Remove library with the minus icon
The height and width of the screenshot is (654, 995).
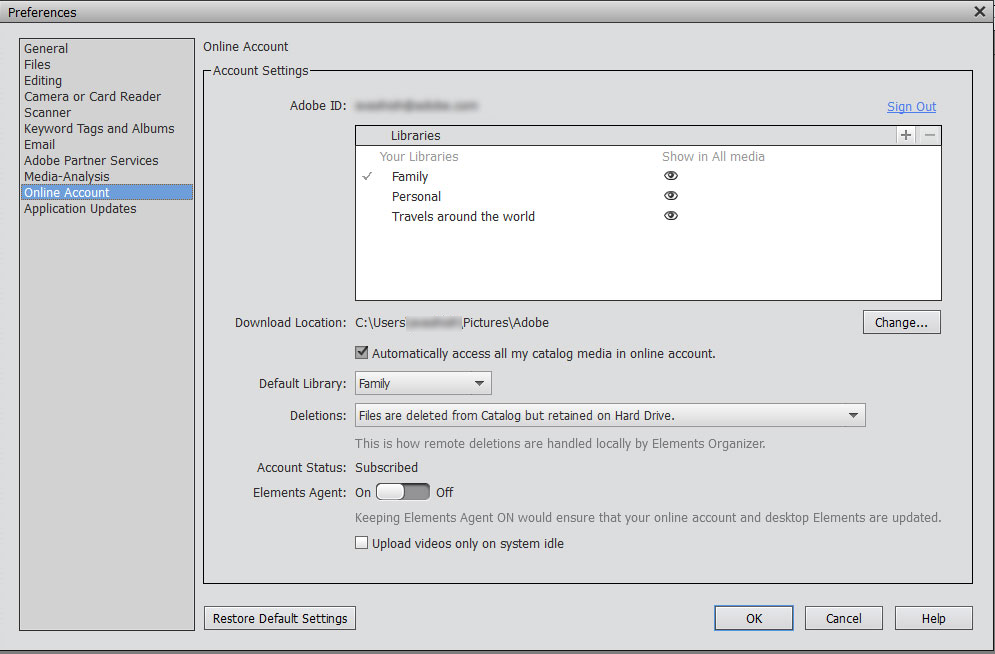click(930, 135)
